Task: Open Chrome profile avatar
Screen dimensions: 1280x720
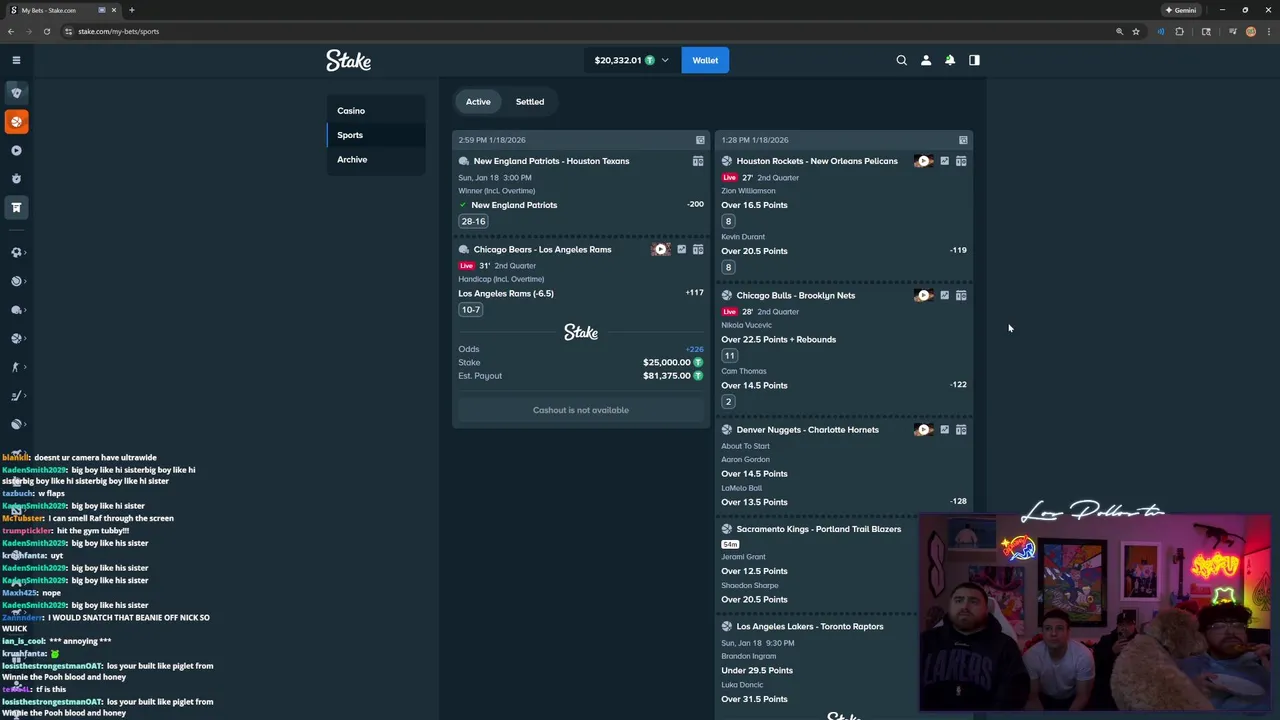Action: coord(1250,31)
